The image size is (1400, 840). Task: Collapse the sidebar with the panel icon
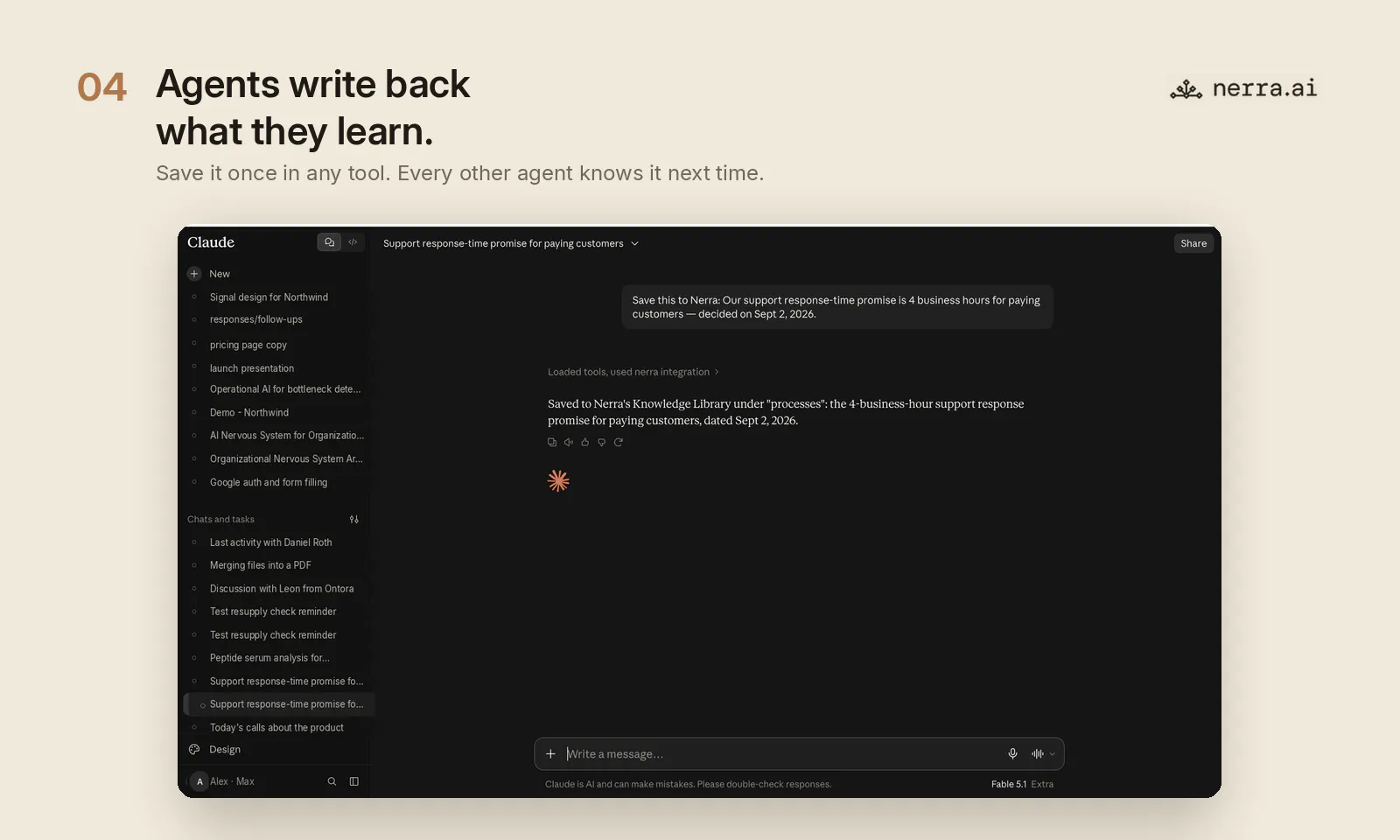click(354, 781)
